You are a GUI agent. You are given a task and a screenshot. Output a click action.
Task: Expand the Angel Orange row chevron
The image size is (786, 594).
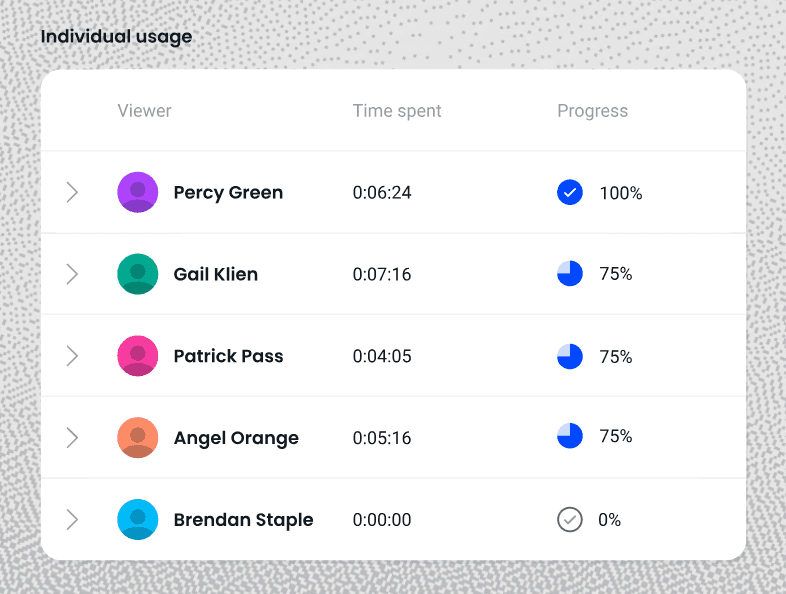(x=72, y=438)
